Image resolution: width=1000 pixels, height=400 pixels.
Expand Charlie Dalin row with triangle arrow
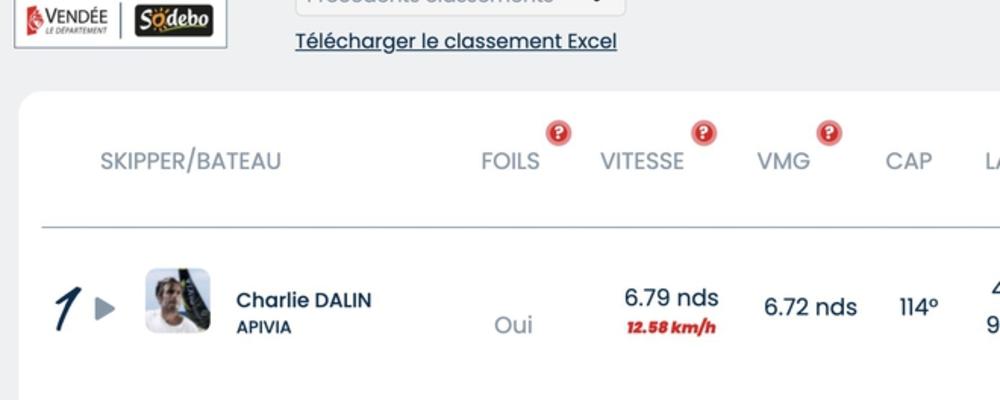pyautogui.click(x=105, y=309)
